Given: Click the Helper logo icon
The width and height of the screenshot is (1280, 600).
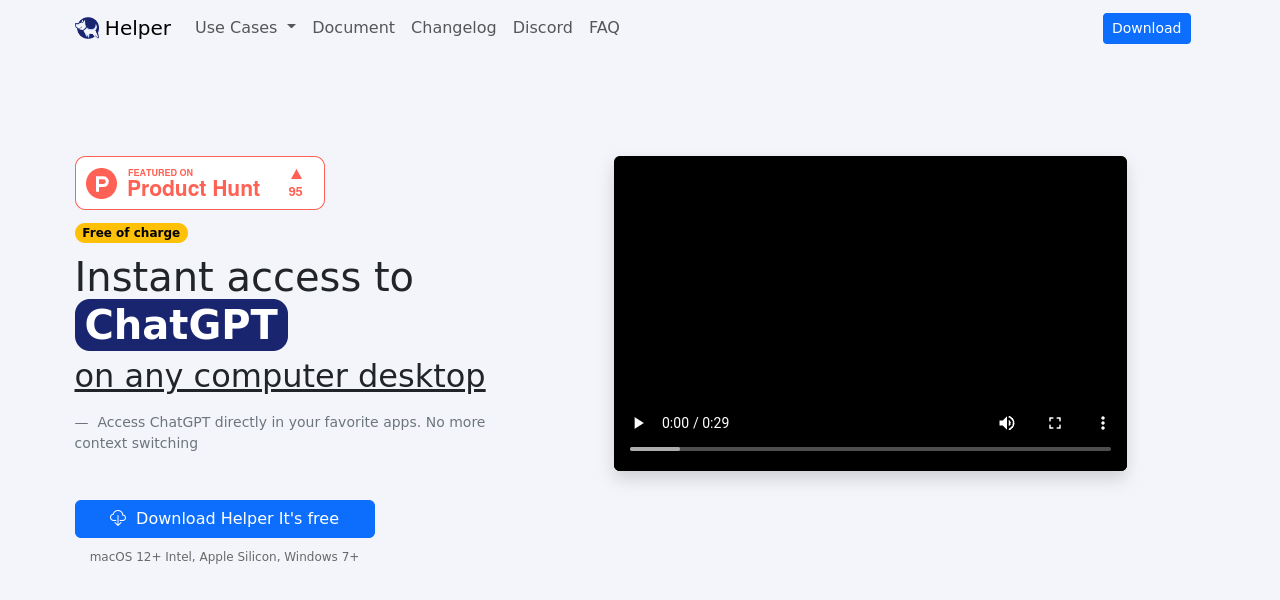Looking at the screenshot, I should [87, 28].
